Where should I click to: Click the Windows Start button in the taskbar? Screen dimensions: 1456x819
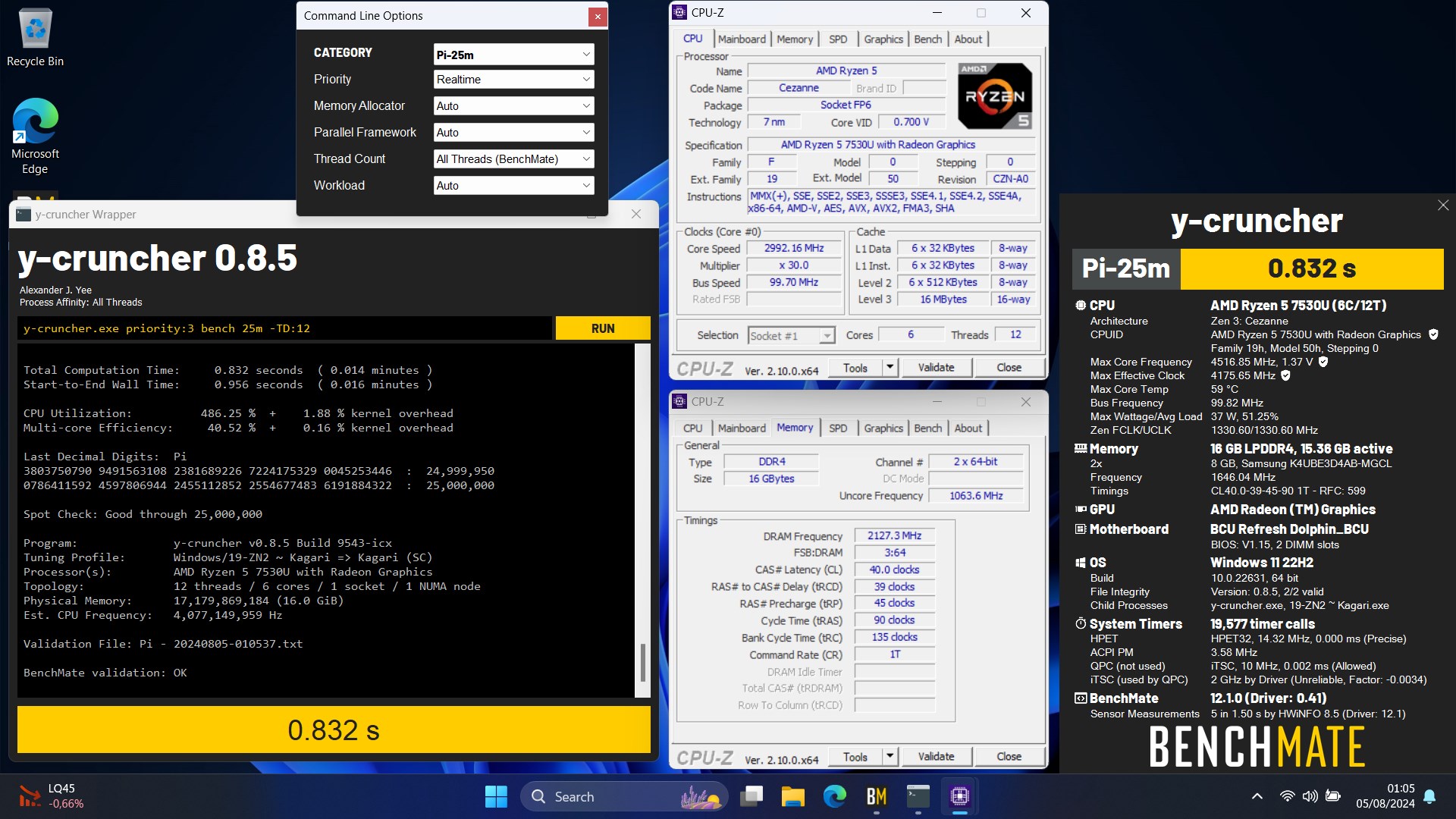[496, 796]
